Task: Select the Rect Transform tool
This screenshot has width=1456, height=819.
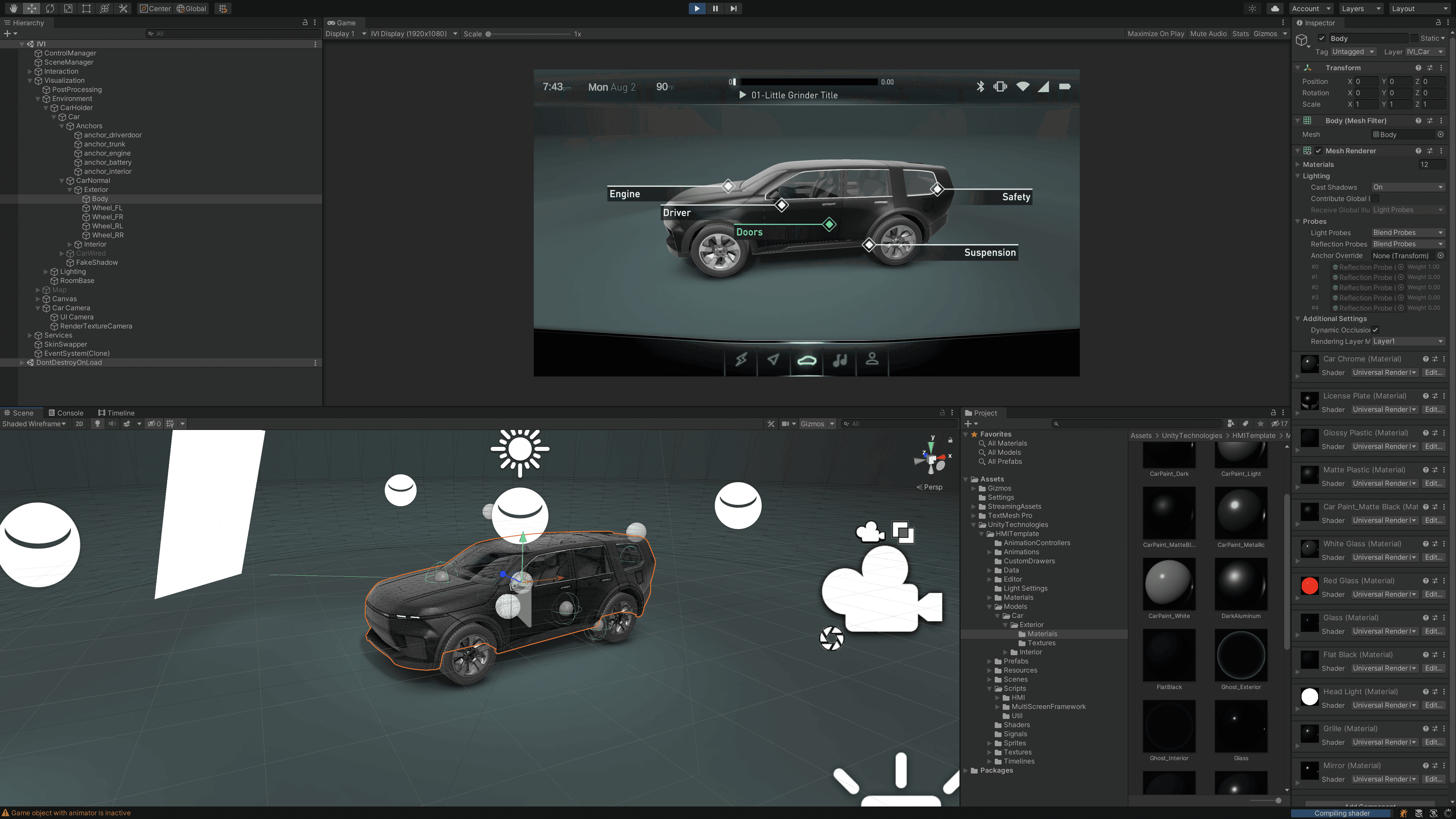Action: click(86, 8)
